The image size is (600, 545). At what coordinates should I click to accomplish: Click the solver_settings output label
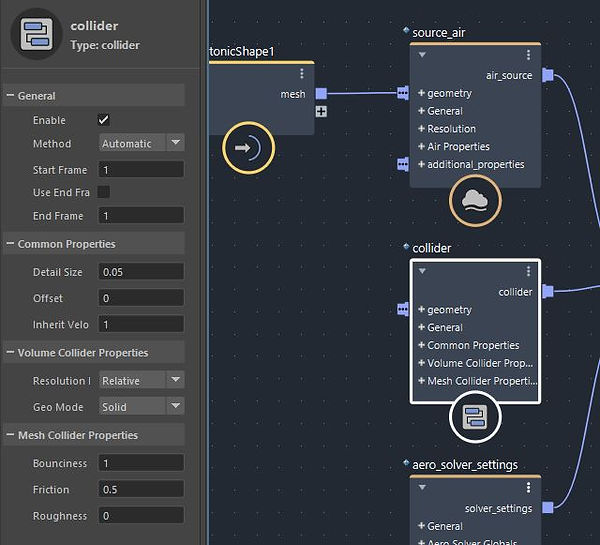[x=498, y=508]
